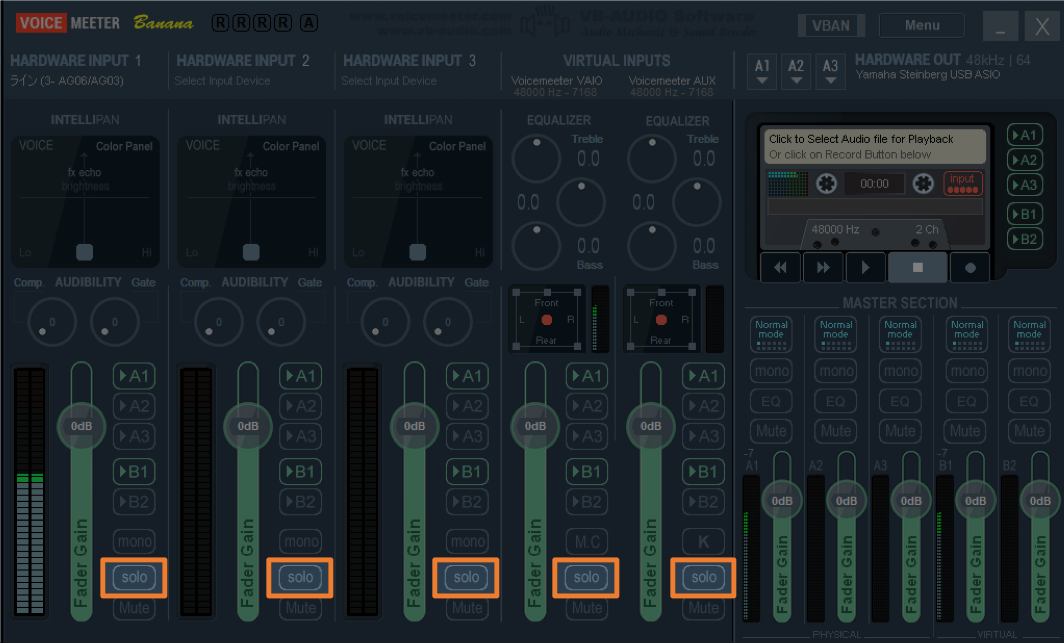Change master A1 Normal mode

tap(771, 334)
